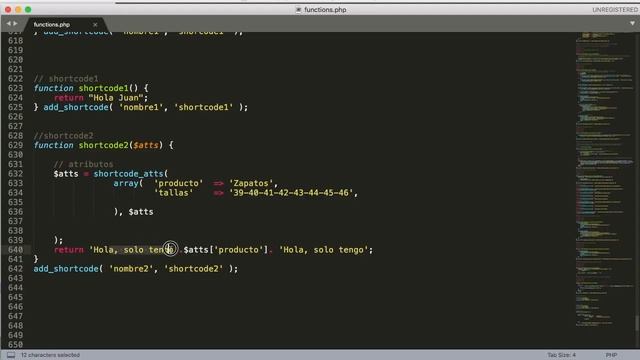Click 'shortcode1' function name on line 623
The image size is (640, 360).
pyautogui.click(x=103, y=88)
